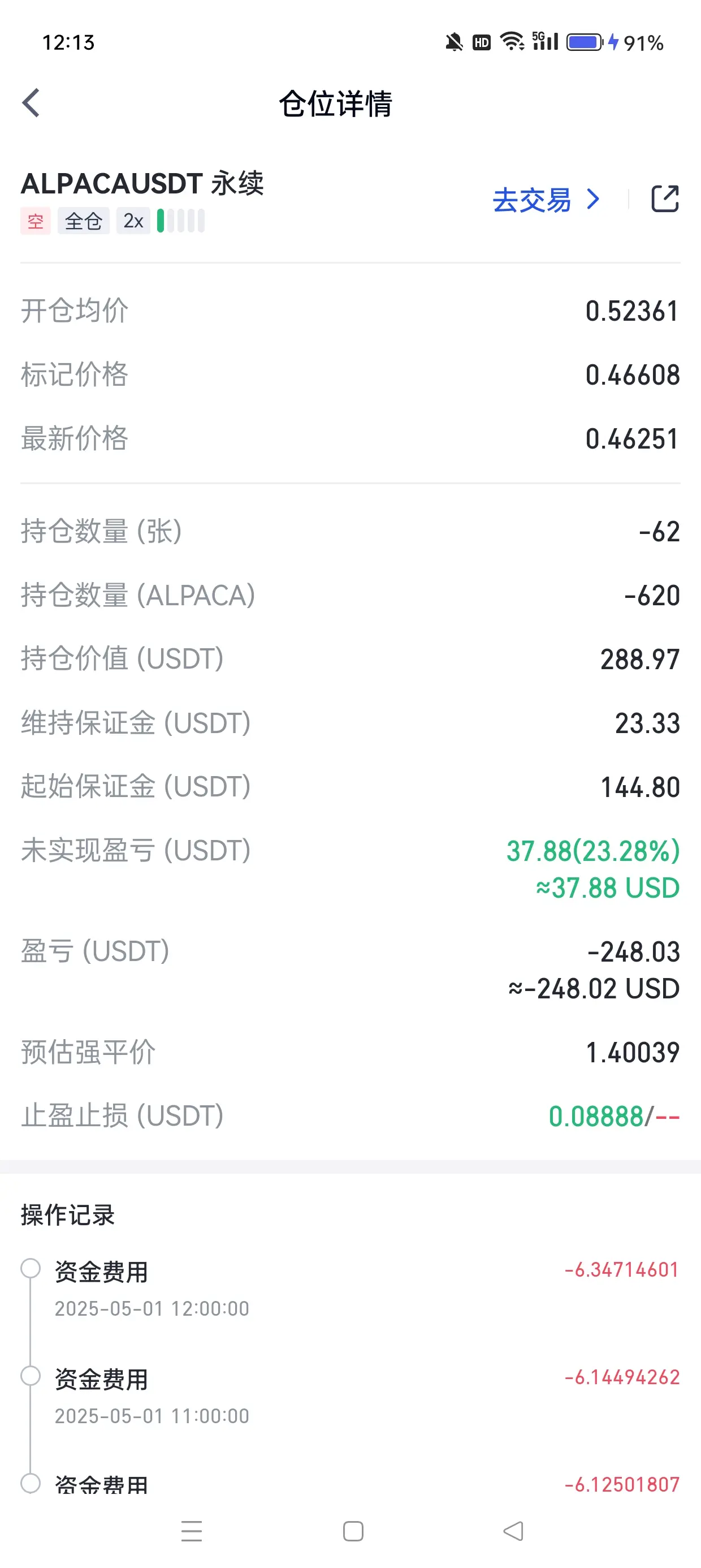Tap the Android back triangle button
Image resolution: width=701 pixels, height=1568 pixels.
(x=513, y=1531)
